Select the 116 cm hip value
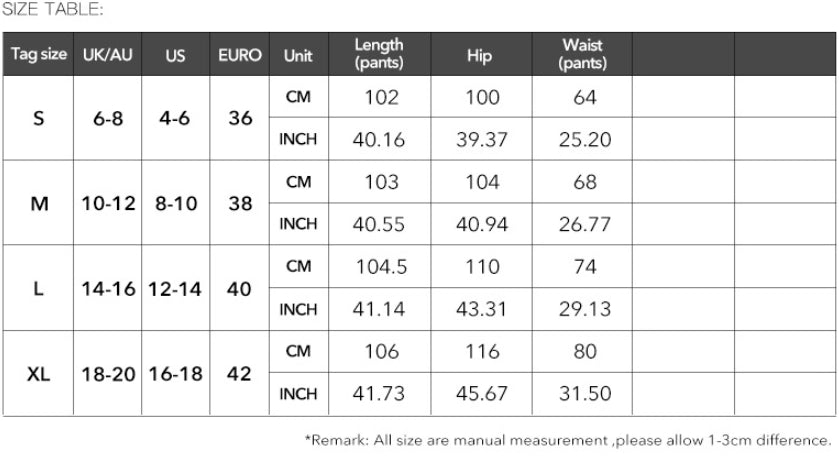839x460 pixels. coord(482,352)
